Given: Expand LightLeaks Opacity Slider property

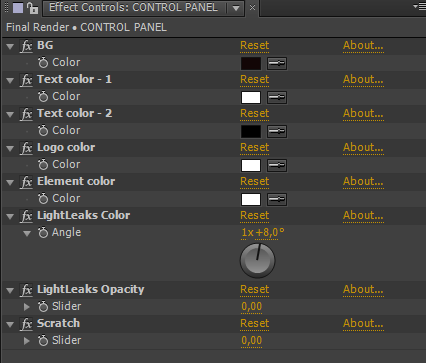Looking at the screenshot, I should coord(27,307).
